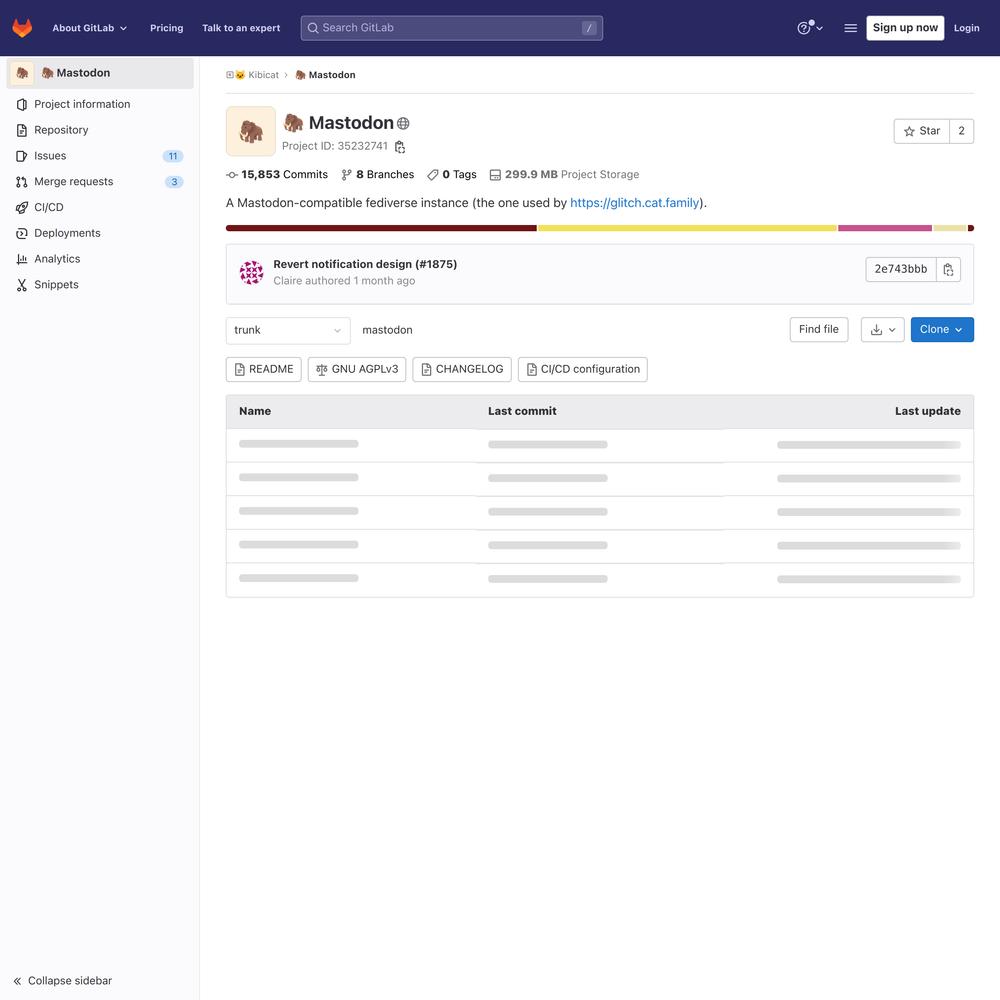
Task: Open Talk to an expert
Action: click(x=241, y=28)
